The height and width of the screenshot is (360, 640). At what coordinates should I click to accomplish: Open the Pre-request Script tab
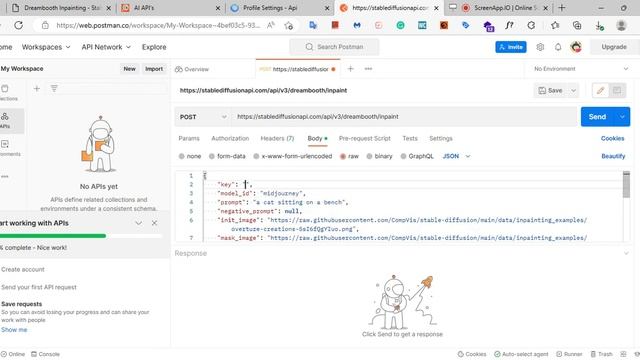pos(364,138)
